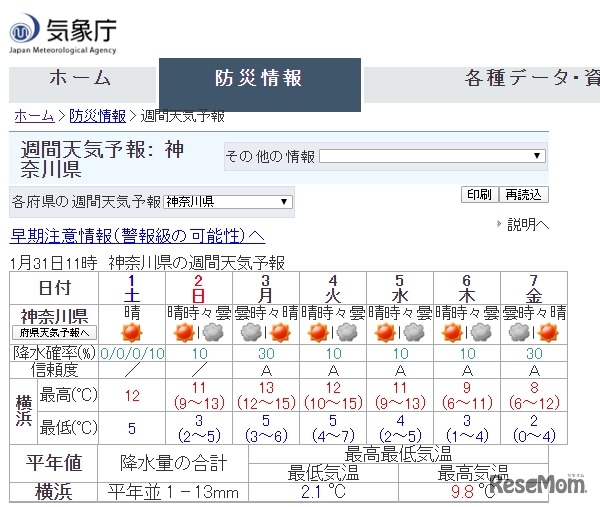Open the 神奈川県 prefecture dropdown

[228, 202]
